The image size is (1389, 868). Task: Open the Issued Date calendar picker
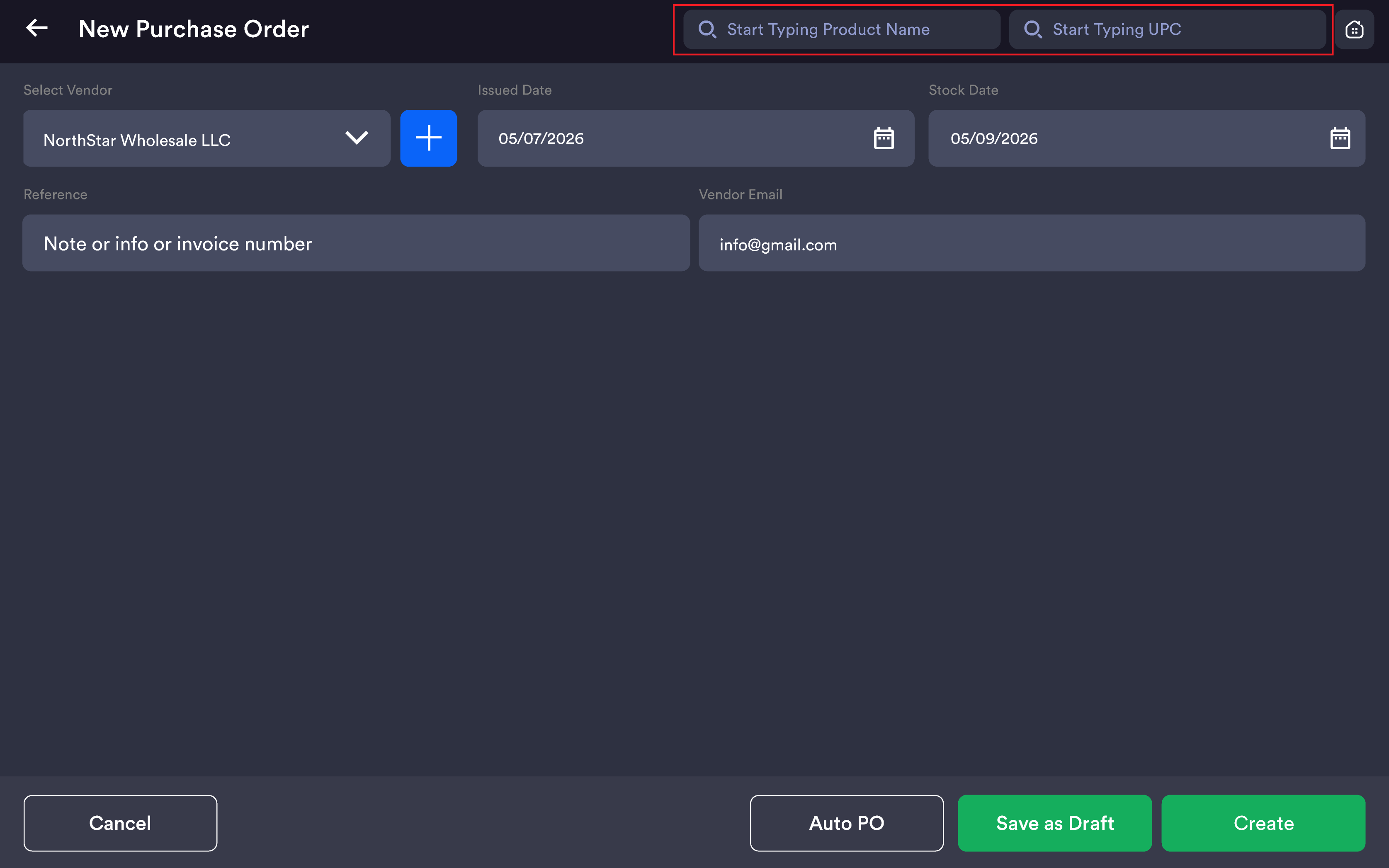(884, 138)
